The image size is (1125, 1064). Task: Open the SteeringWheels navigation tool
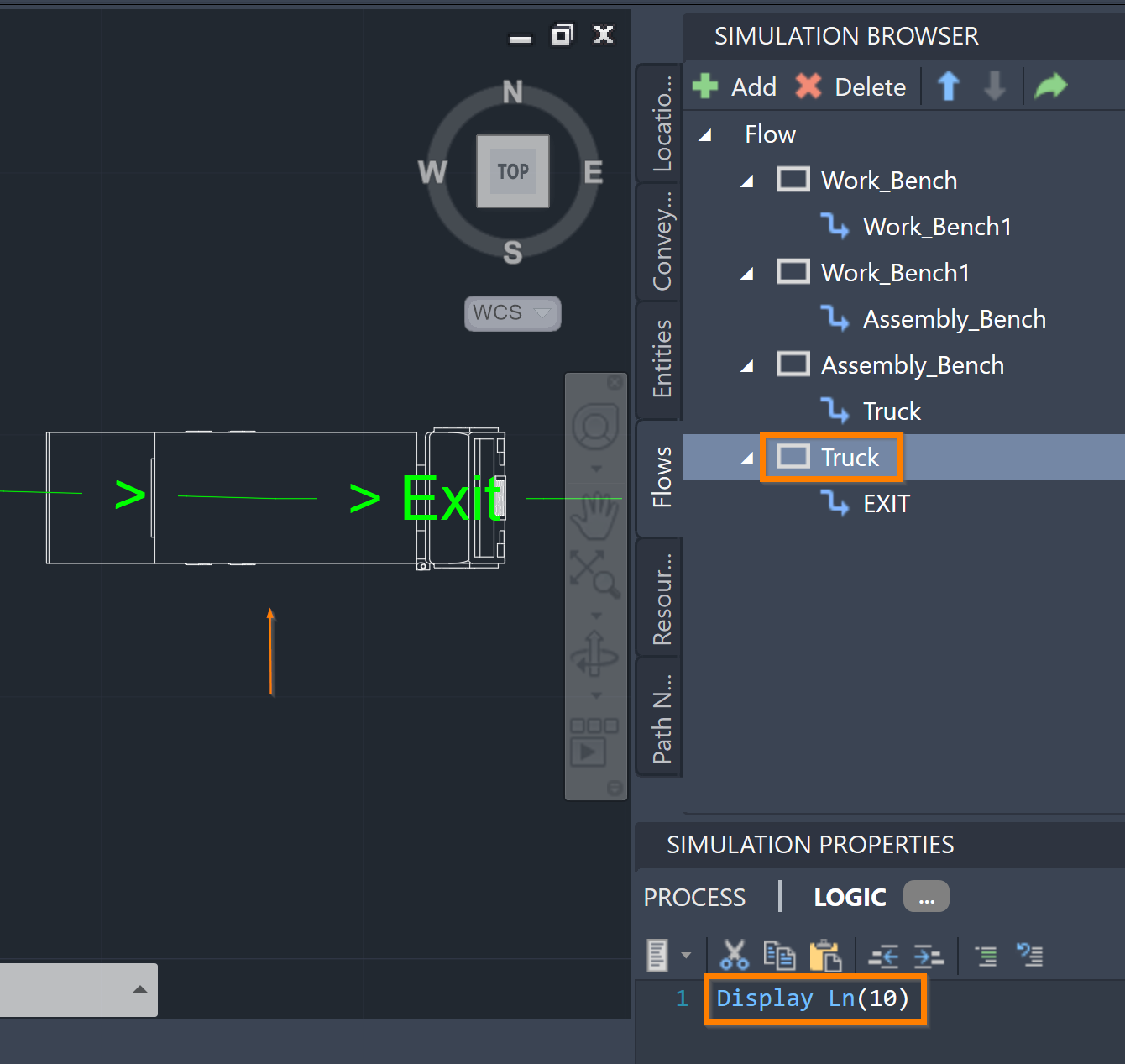point(595,428)
